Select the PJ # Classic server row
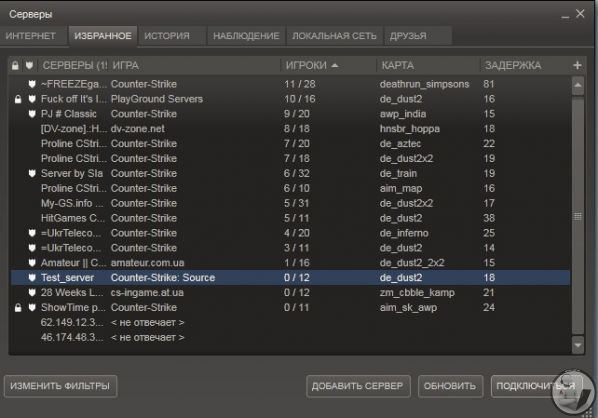The width and height of the screenshot is (598, 418). point(290,114)
